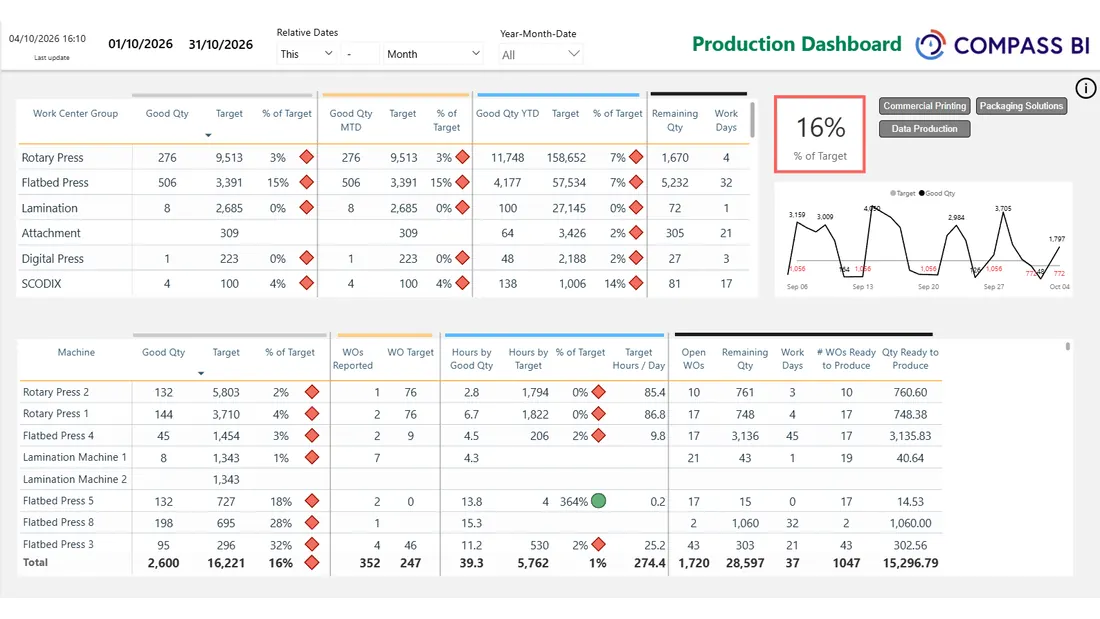
Task: Click the red diamond in the Total row
Action: coord(312,563)
